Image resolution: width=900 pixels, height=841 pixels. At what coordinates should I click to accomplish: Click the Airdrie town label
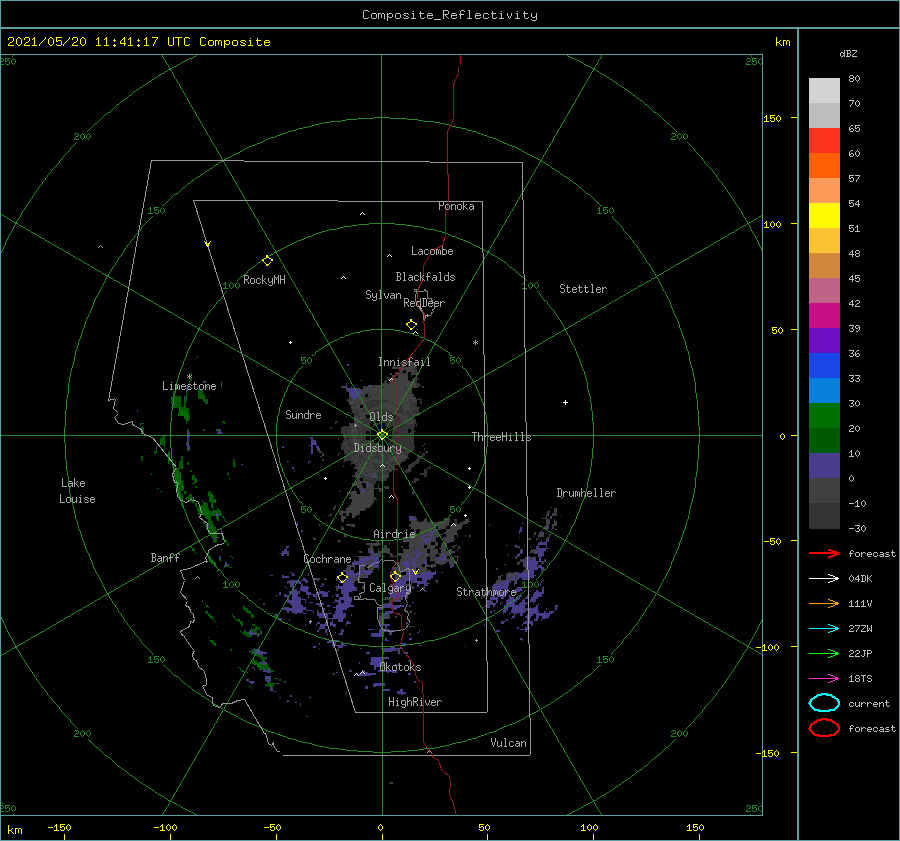[394, 534]
